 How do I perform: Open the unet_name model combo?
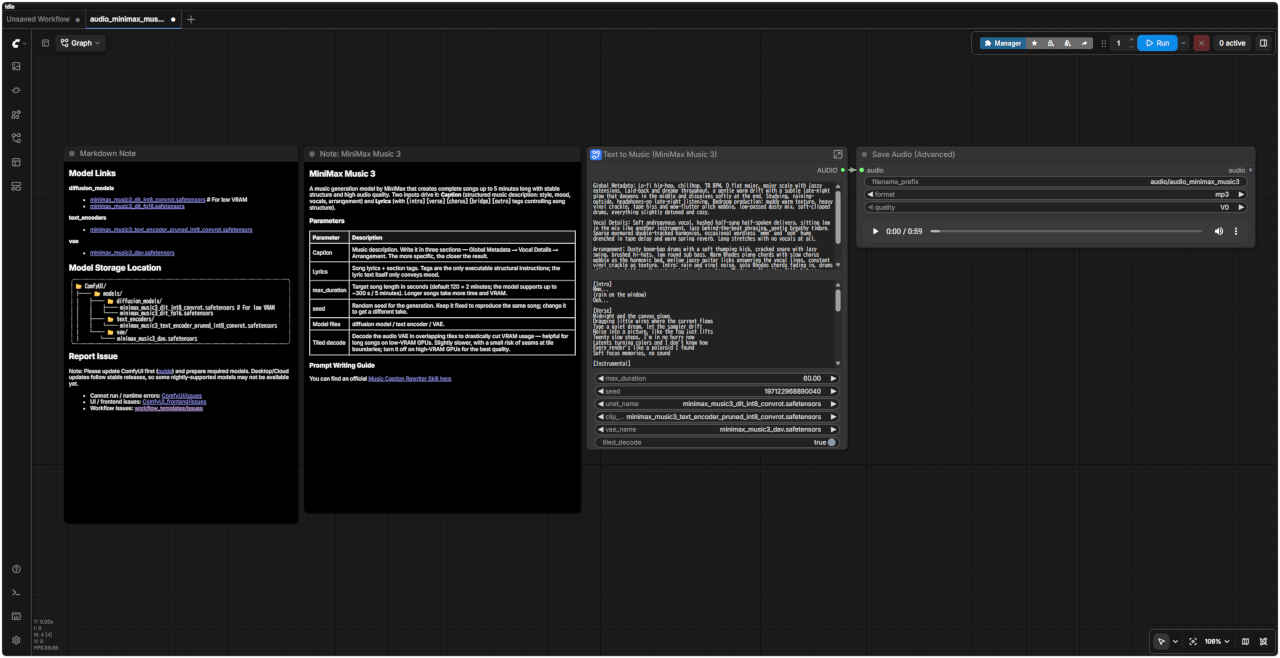(x=717, y=404)
